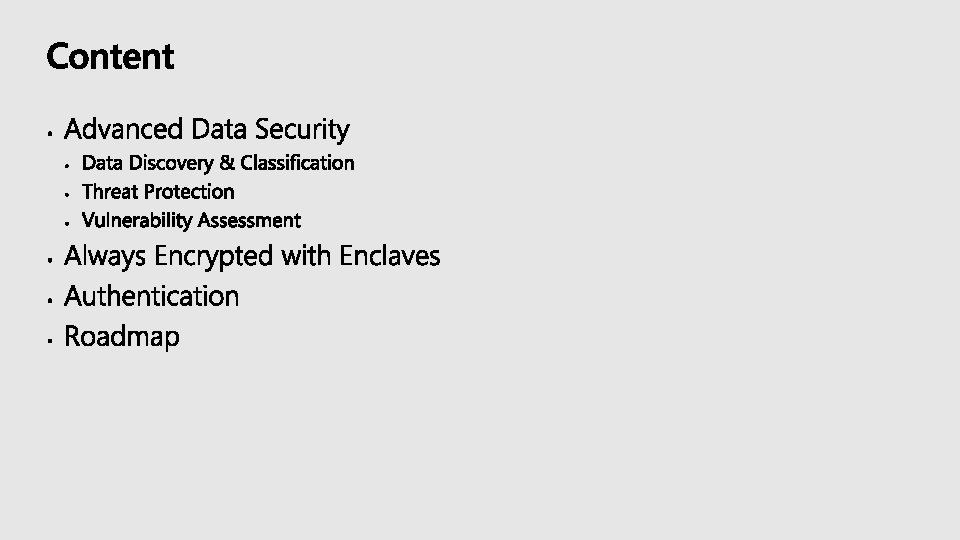Click the word Enclaves
960x540 pixels.
click(x=390, y=256)
